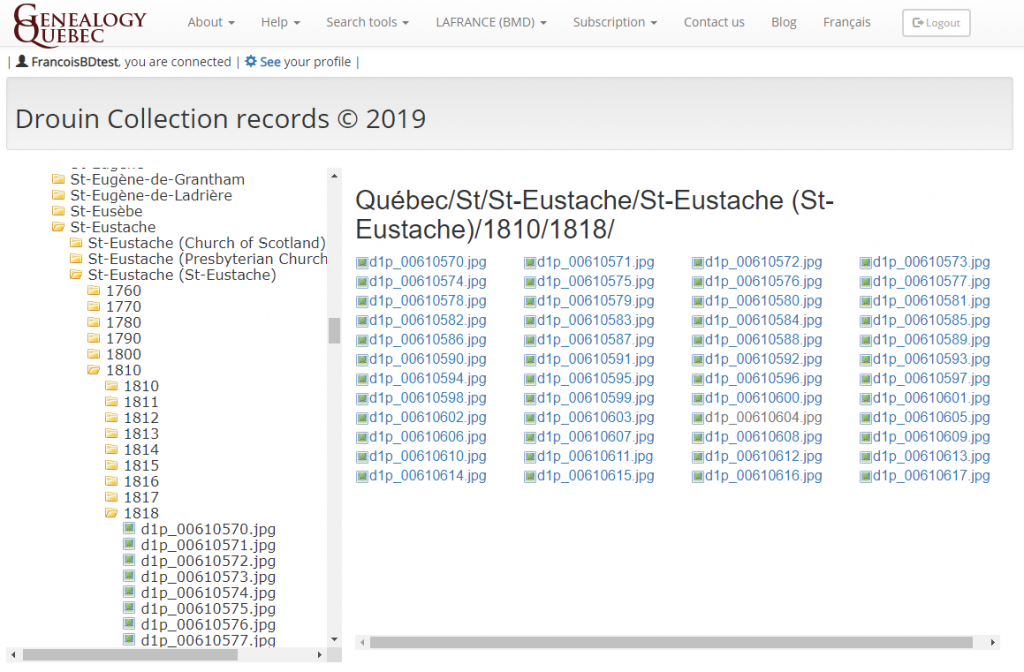Click the gear icon beside See your profile

251,61
